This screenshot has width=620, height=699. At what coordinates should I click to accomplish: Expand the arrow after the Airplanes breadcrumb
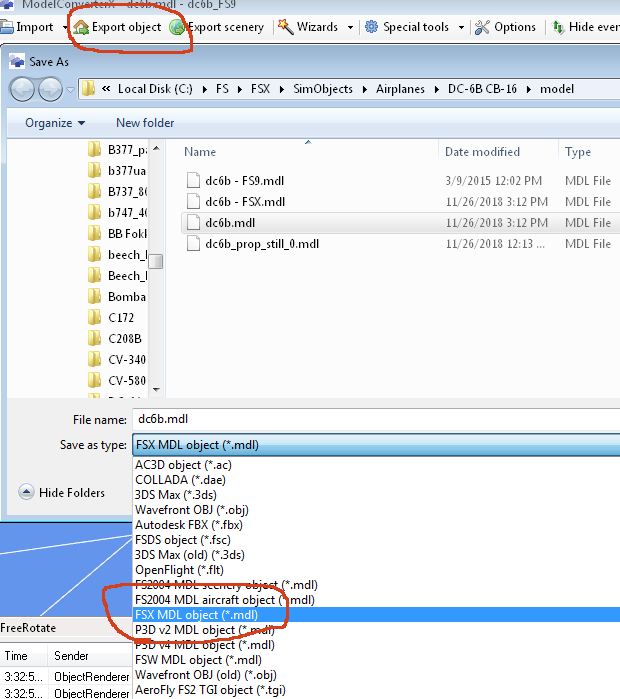pyautogui.click(x=436, y=89)
